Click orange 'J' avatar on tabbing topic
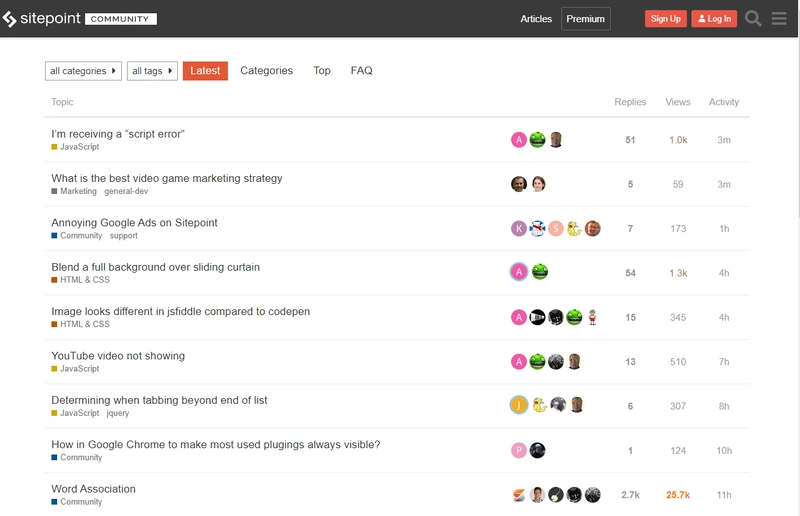Viewport: 800px width, 516px height. point(519,405)
